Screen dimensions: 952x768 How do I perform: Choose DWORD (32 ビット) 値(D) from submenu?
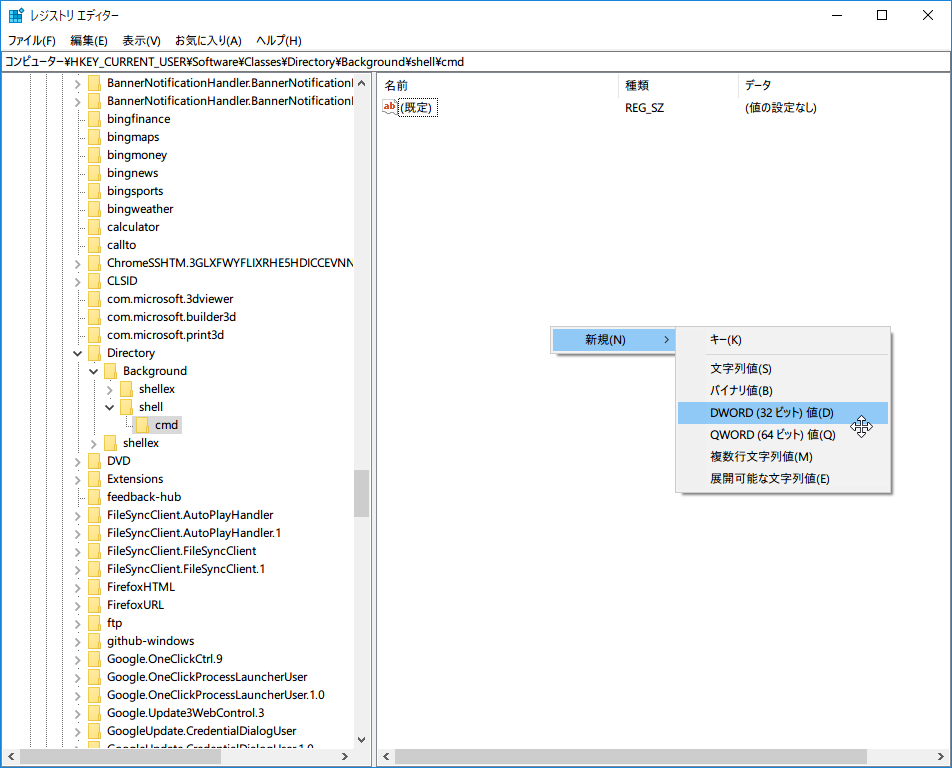tap(772, 413)
